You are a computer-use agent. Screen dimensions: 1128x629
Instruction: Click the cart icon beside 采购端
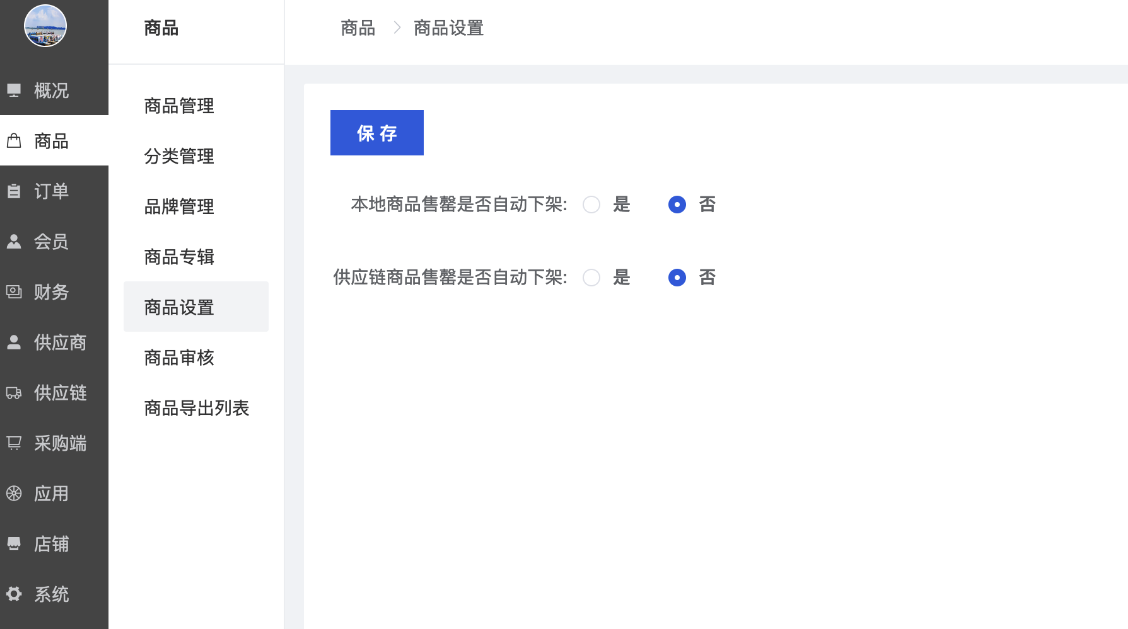pyautogui.click(x=14, y=443)
